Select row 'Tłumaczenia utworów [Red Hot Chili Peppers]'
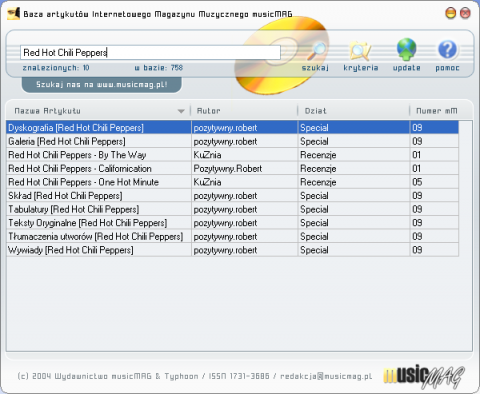480x394 pixels. pos(232,236)
